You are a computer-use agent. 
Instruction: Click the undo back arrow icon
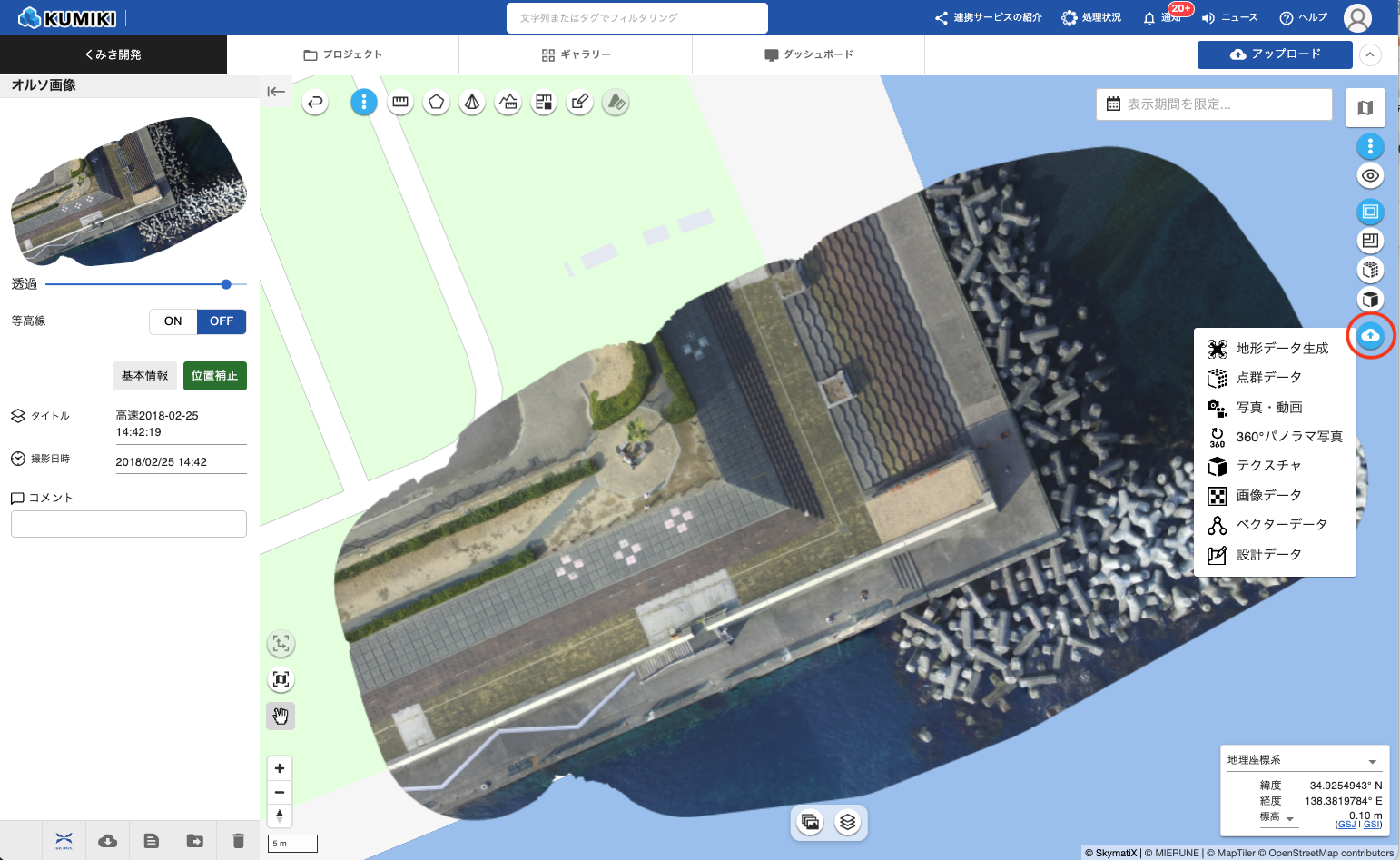[x=315, y=103]
